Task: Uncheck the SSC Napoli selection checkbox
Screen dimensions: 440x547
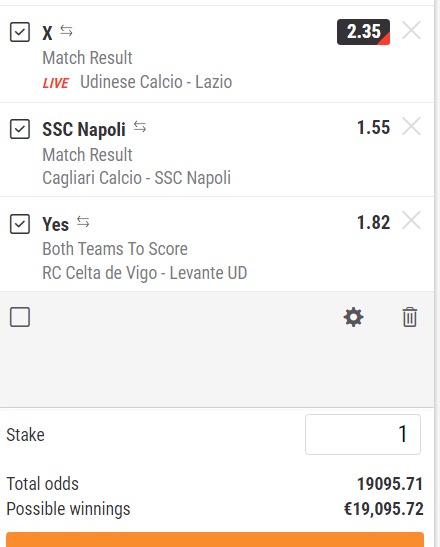Action: coord(20,129)
